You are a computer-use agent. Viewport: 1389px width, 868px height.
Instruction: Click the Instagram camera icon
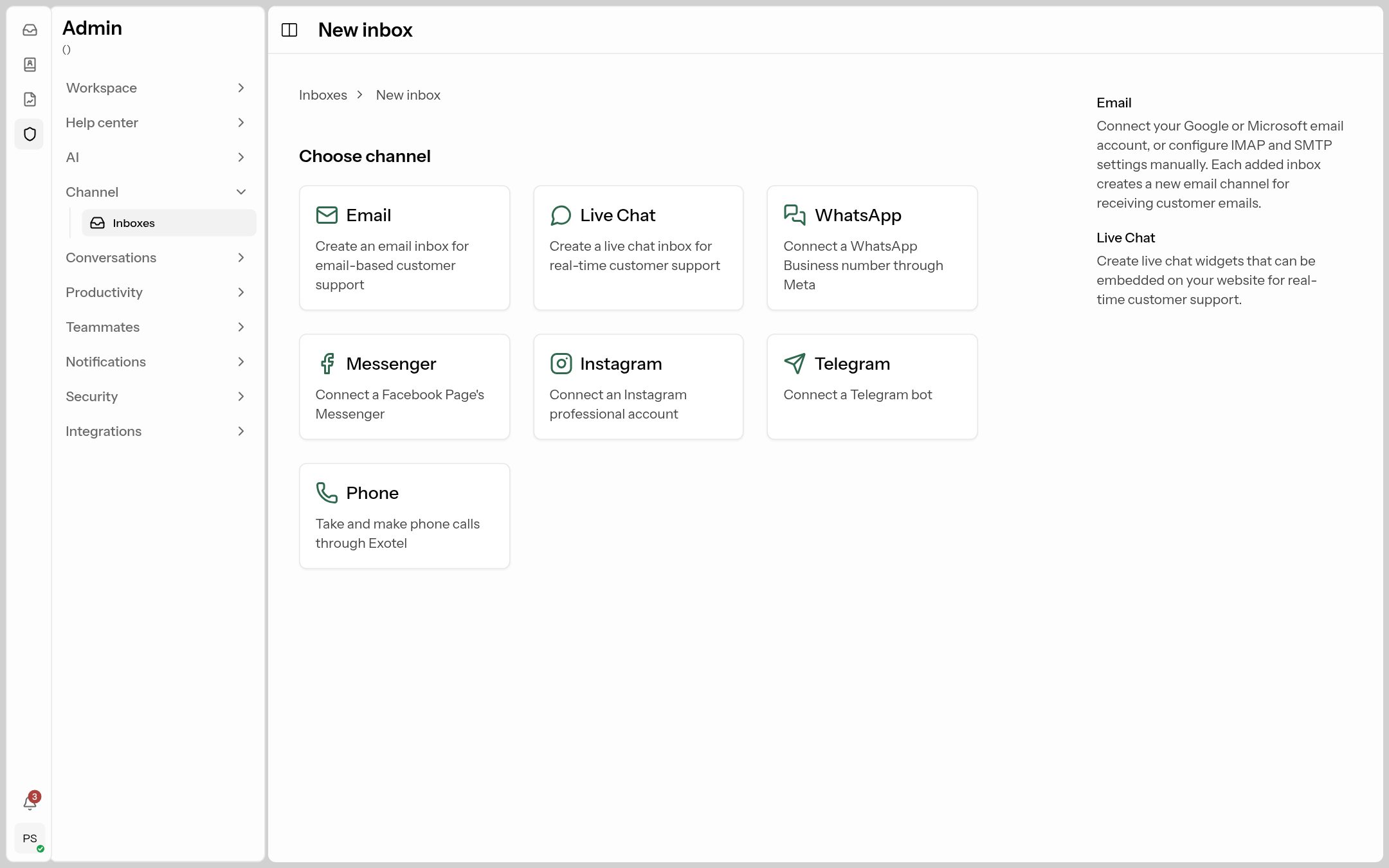tap(561, 364)
